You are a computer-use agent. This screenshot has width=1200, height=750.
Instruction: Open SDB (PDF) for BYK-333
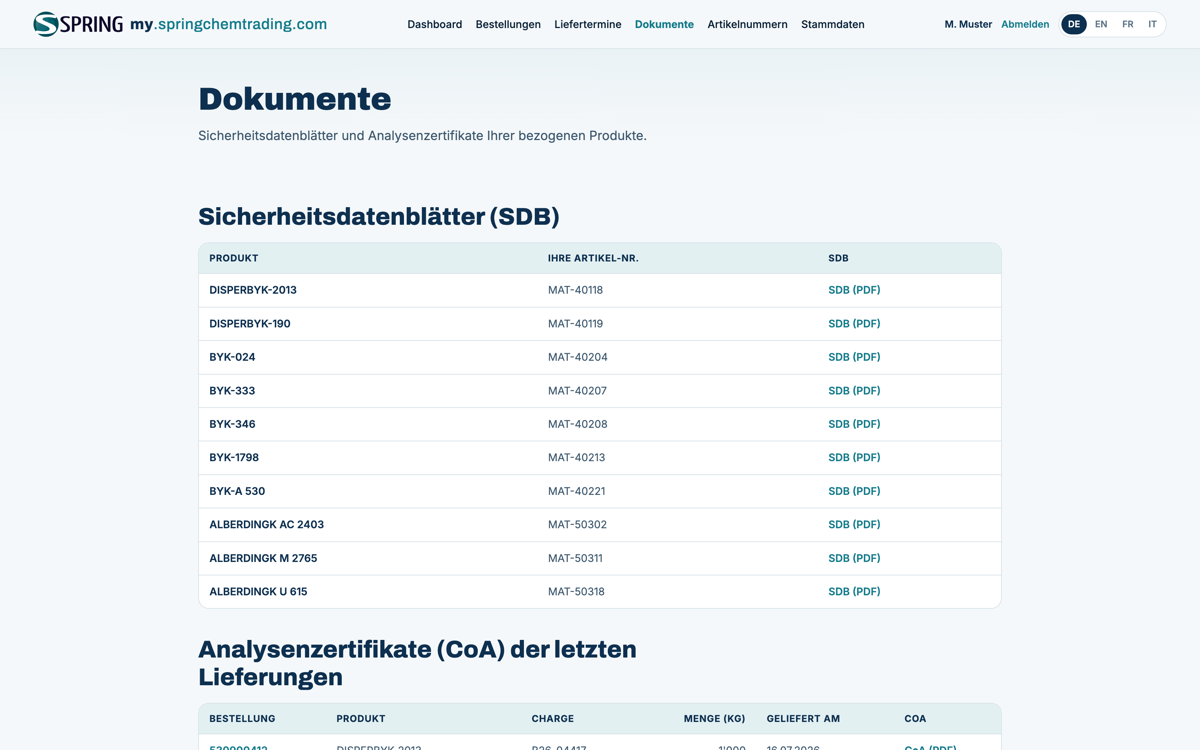[x=854, y=391]
